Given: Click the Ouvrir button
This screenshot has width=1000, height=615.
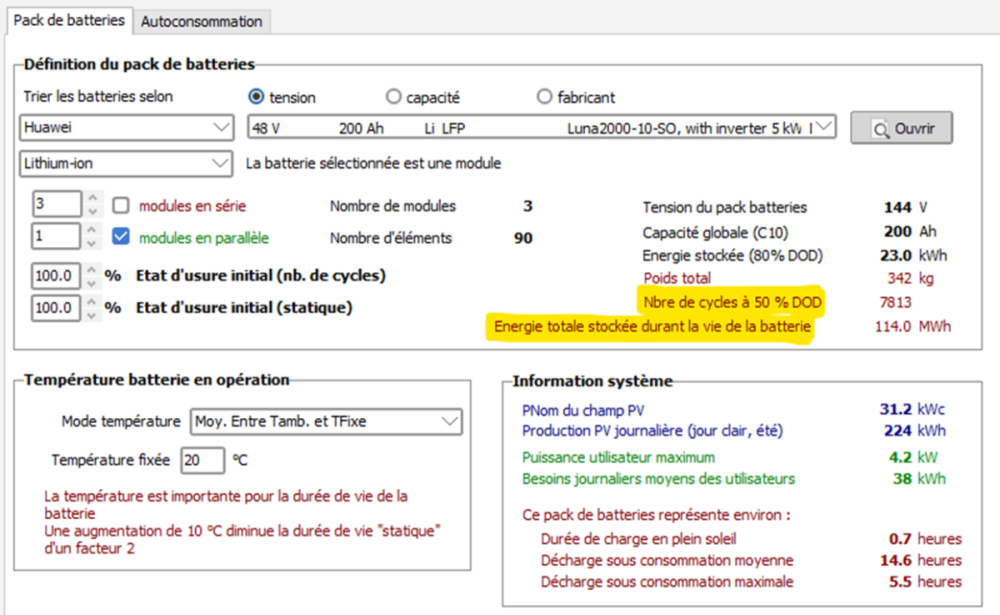Looking at the screenshot, I should pyautogui.click(x=900, y=129).
